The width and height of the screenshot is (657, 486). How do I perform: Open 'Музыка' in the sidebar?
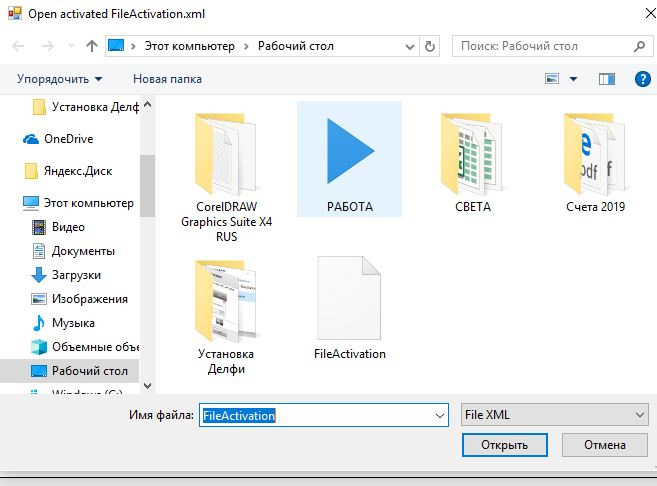tap(63, 323)
